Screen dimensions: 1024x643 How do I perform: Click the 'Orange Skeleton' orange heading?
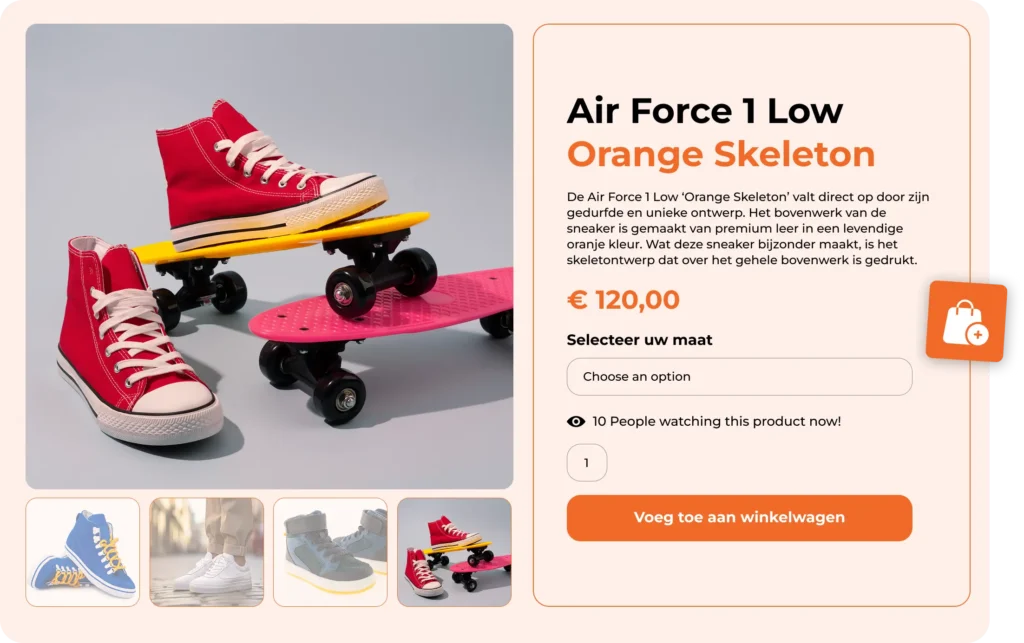coord(720,155)
